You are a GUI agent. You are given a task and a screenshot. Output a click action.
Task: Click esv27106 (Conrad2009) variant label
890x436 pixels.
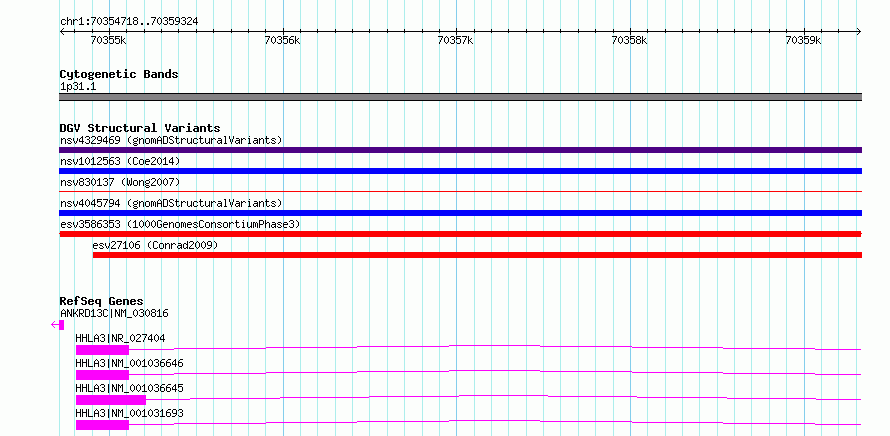tap(155, 245)
